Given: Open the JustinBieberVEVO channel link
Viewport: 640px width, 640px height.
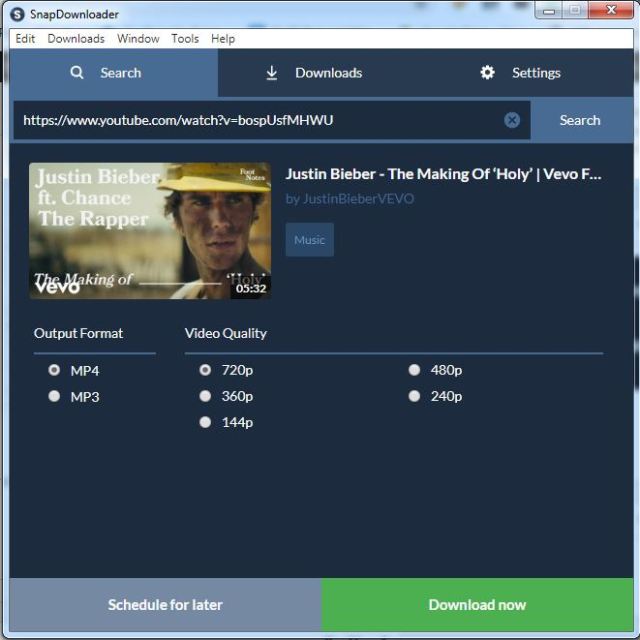Looking at the screenshot, I should (350, 199).
